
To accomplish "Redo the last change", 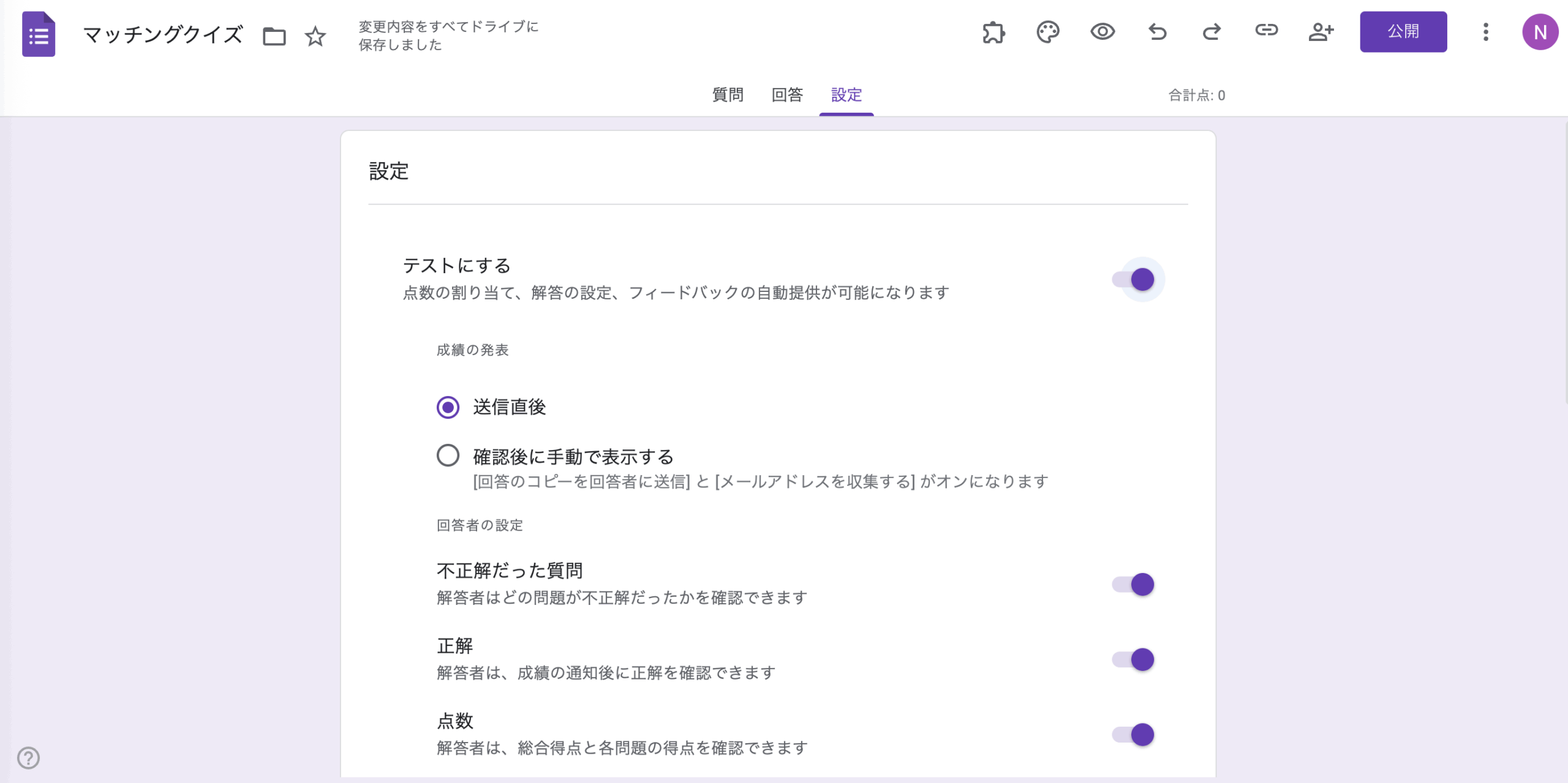I will tap(1212, 32).
